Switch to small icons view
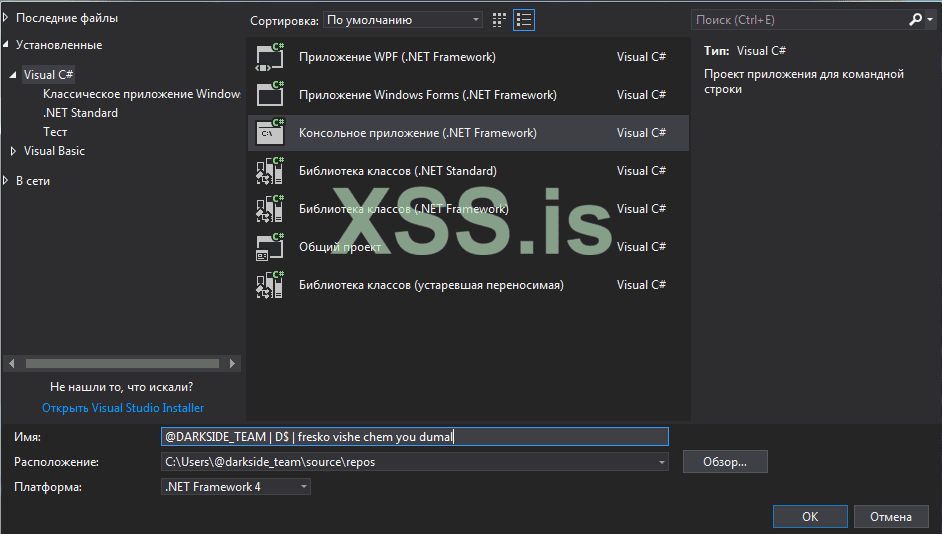The image size is (942, 534). (x=499, y=20)
